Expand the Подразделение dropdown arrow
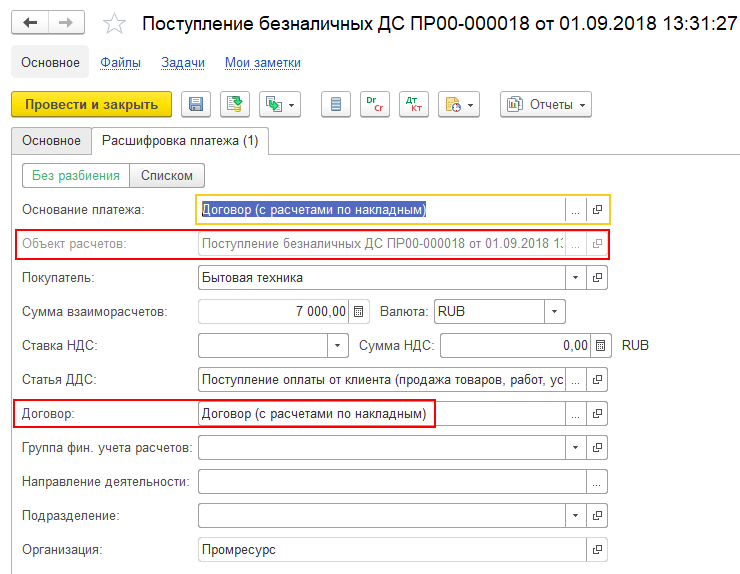This screenshot has width=740, height=574. [575, 515]
